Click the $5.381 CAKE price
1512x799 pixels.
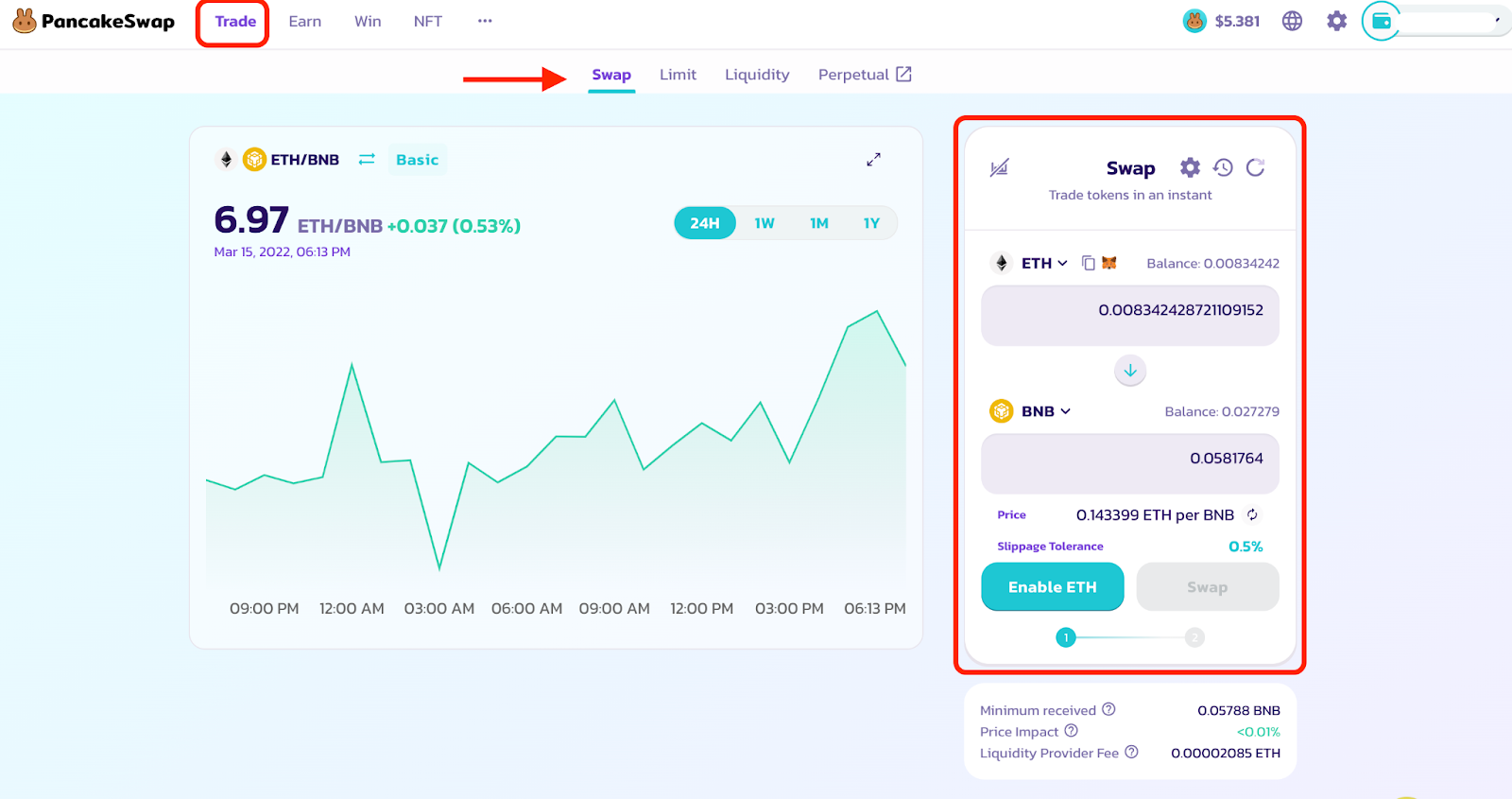[1237, 21]
